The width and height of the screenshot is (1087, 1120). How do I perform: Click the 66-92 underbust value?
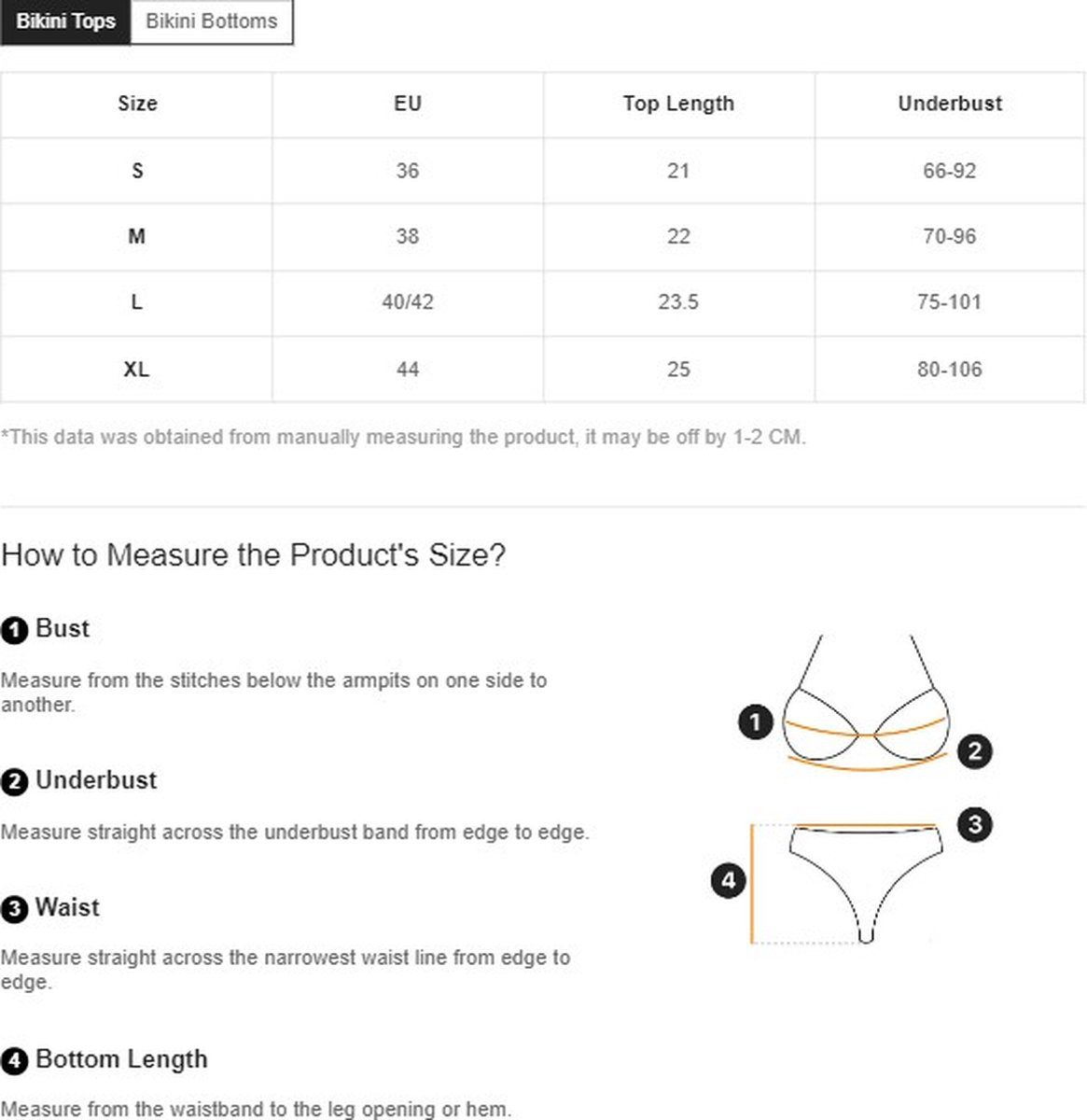950,171
